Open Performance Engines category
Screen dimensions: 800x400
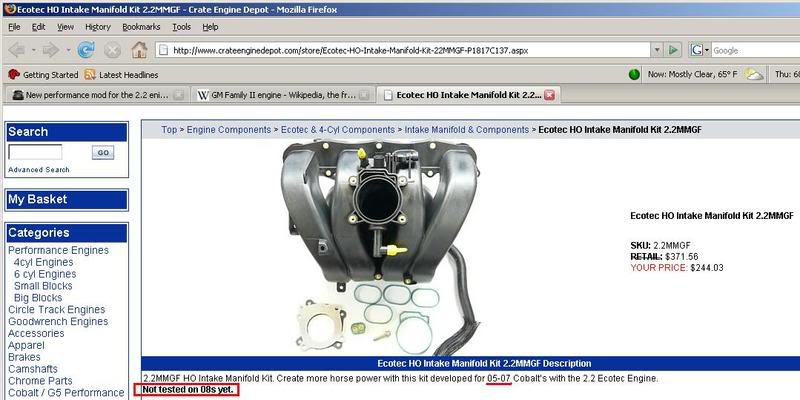[58, 251]
